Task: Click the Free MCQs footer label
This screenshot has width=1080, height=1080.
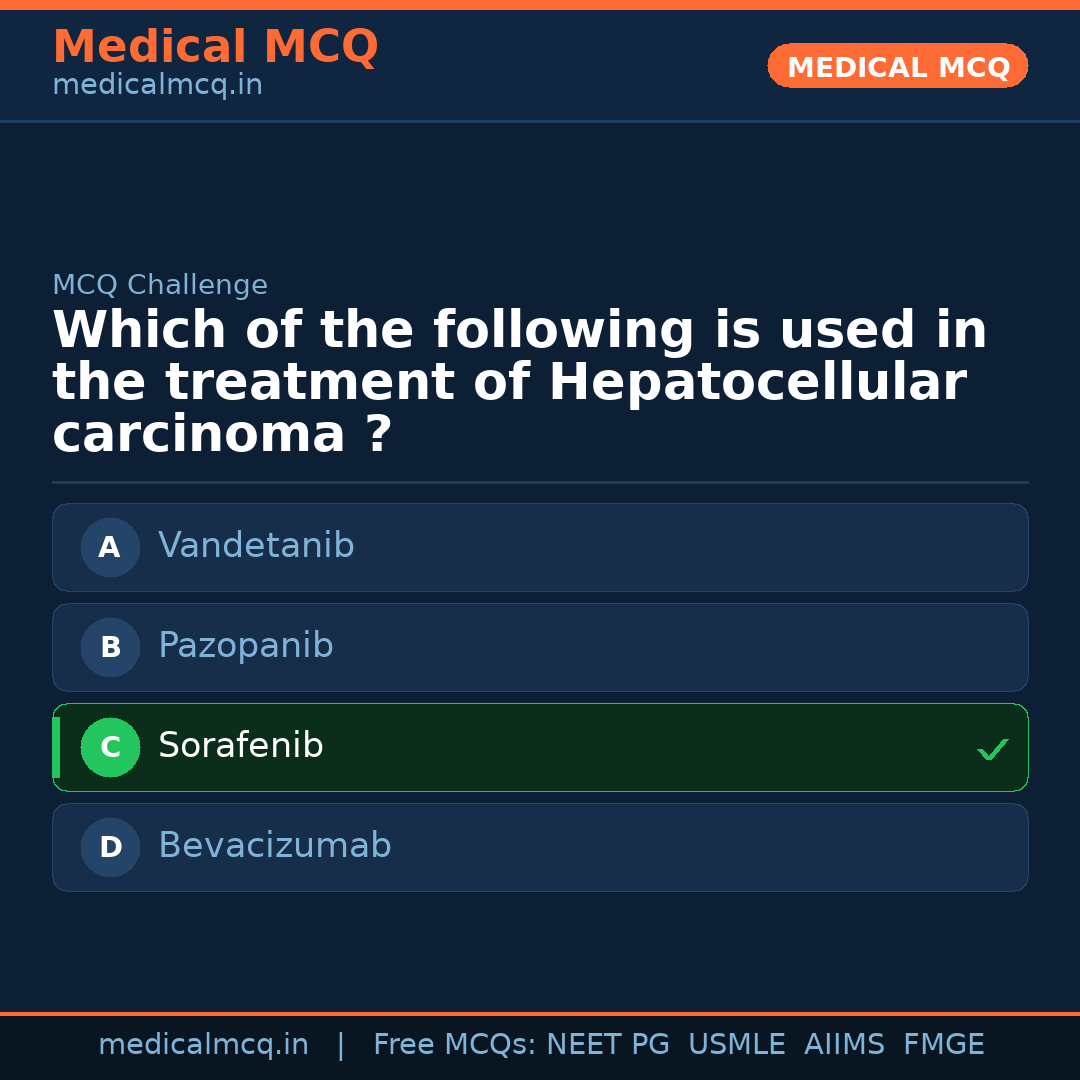Action: [x=454, y=1045]
